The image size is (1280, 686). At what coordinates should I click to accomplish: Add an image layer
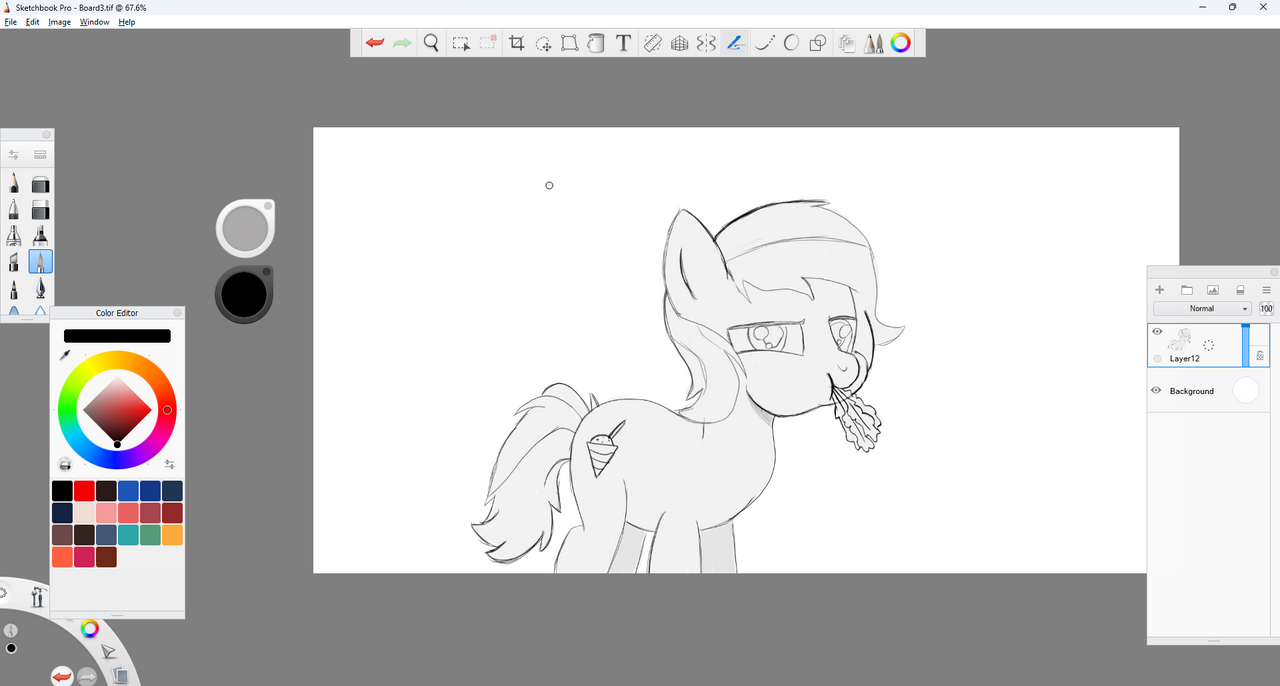coord(1213,290)
